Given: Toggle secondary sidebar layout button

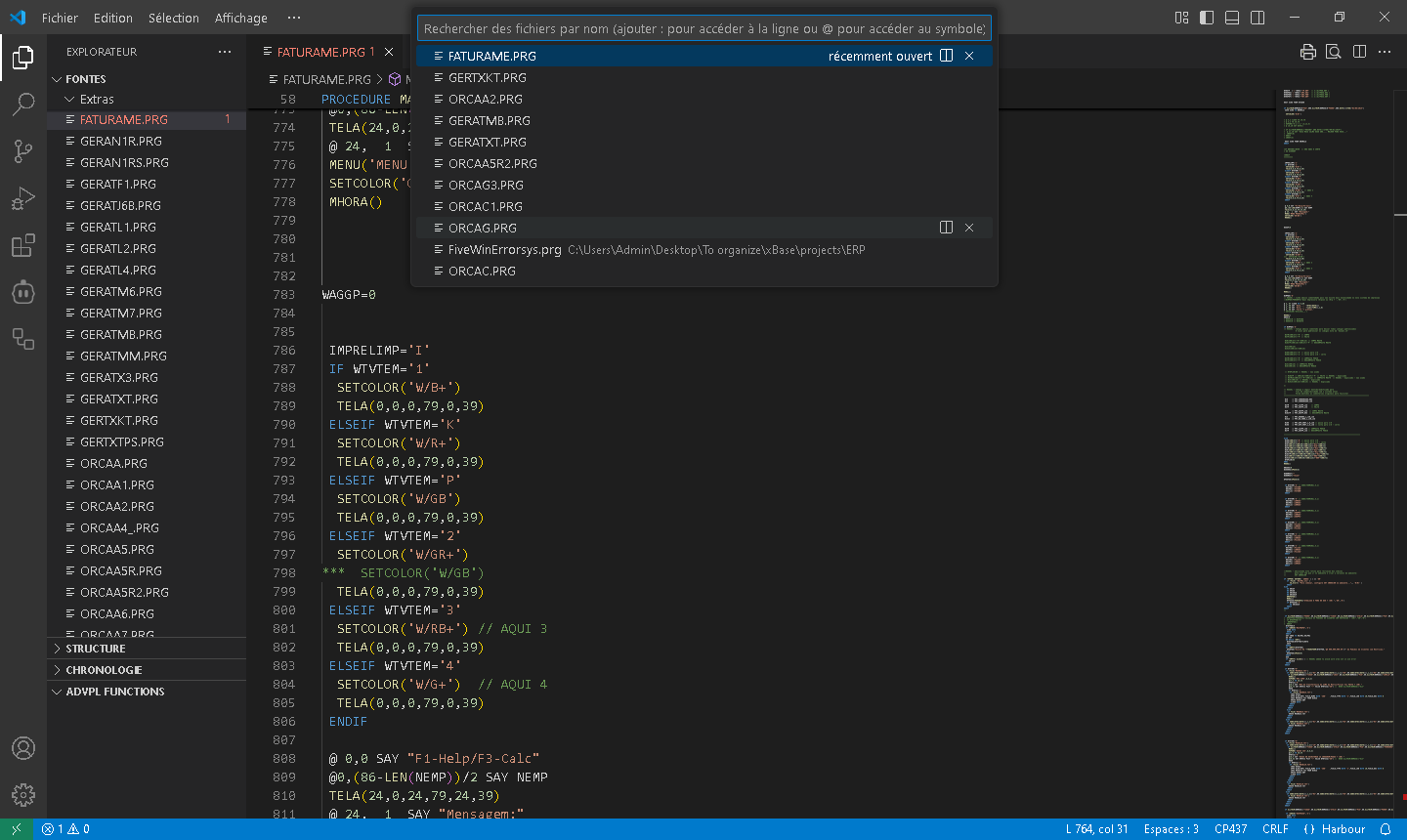Looking at the screenshot, I should [x=1258, y=18].
